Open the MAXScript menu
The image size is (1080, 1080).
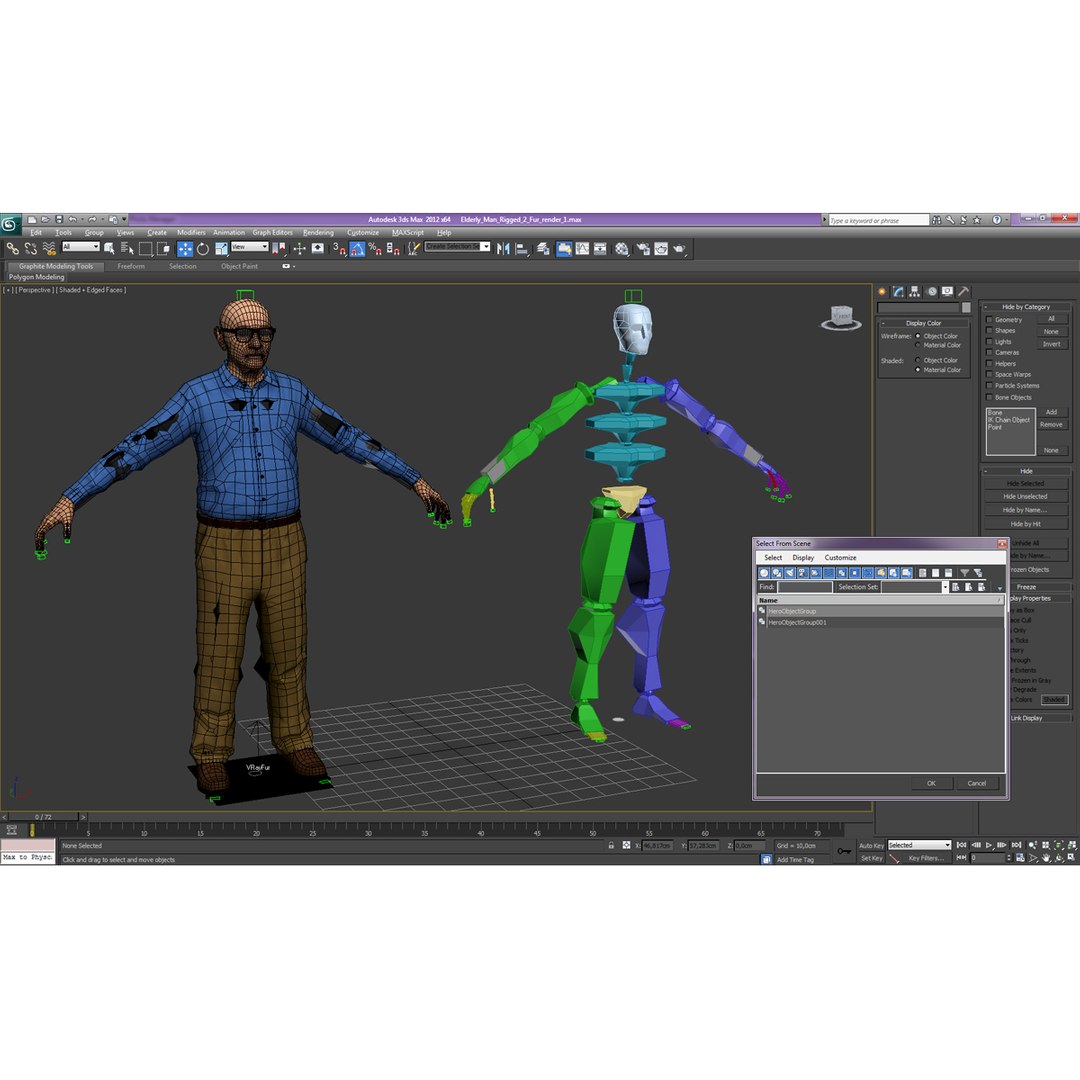pos(408,233)
